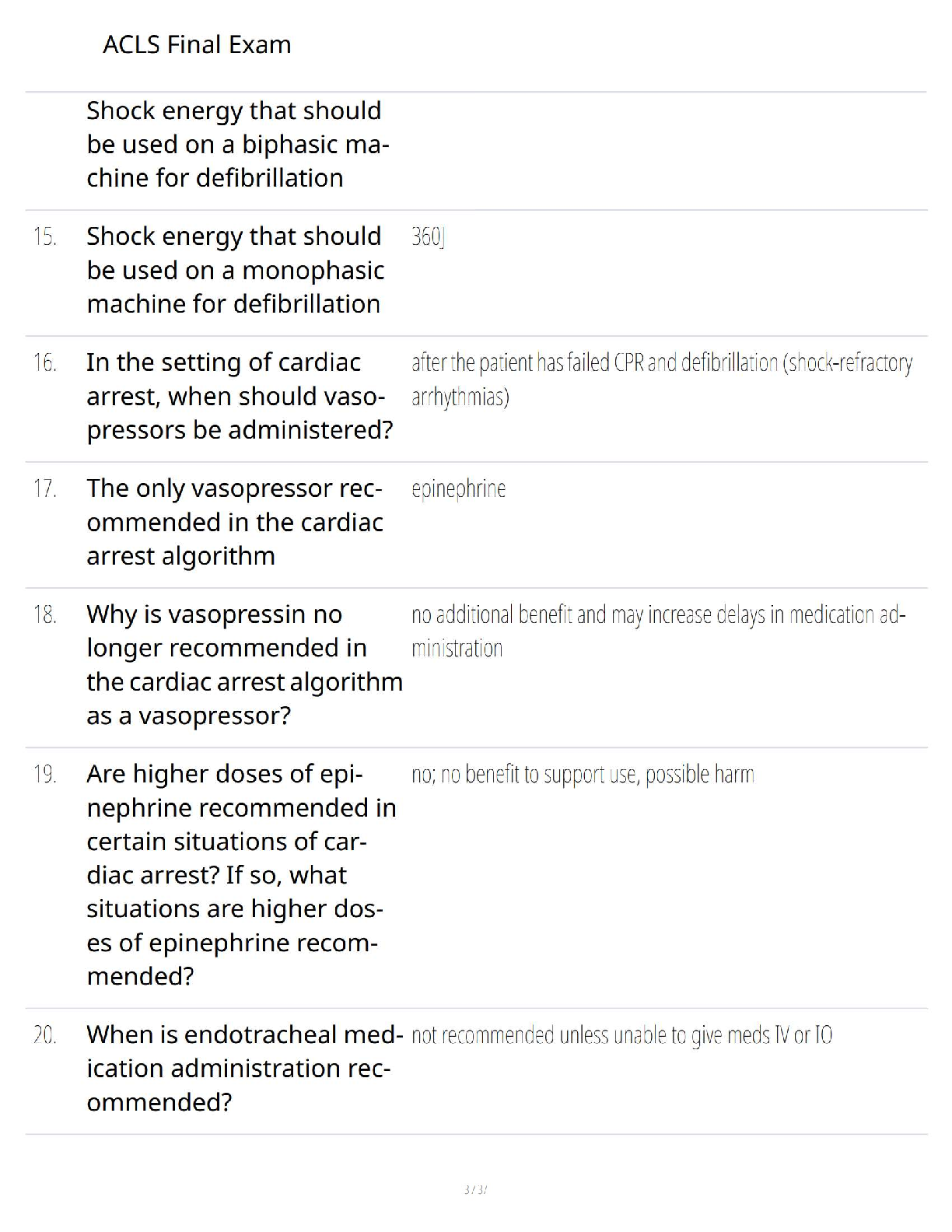
Task: Click the question about when to administer vasopressors
Action: [239, 396]
